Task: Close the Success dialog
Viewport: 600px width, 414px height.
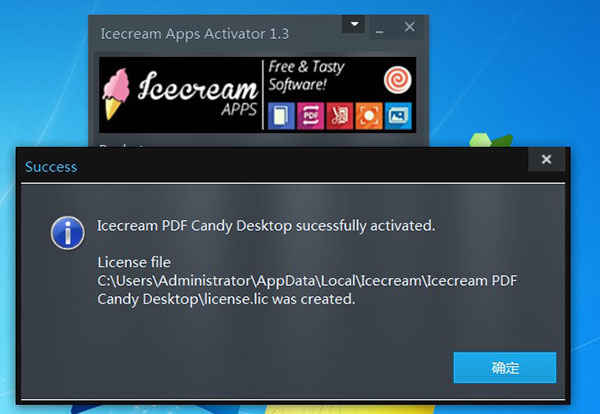Action: 546,159
